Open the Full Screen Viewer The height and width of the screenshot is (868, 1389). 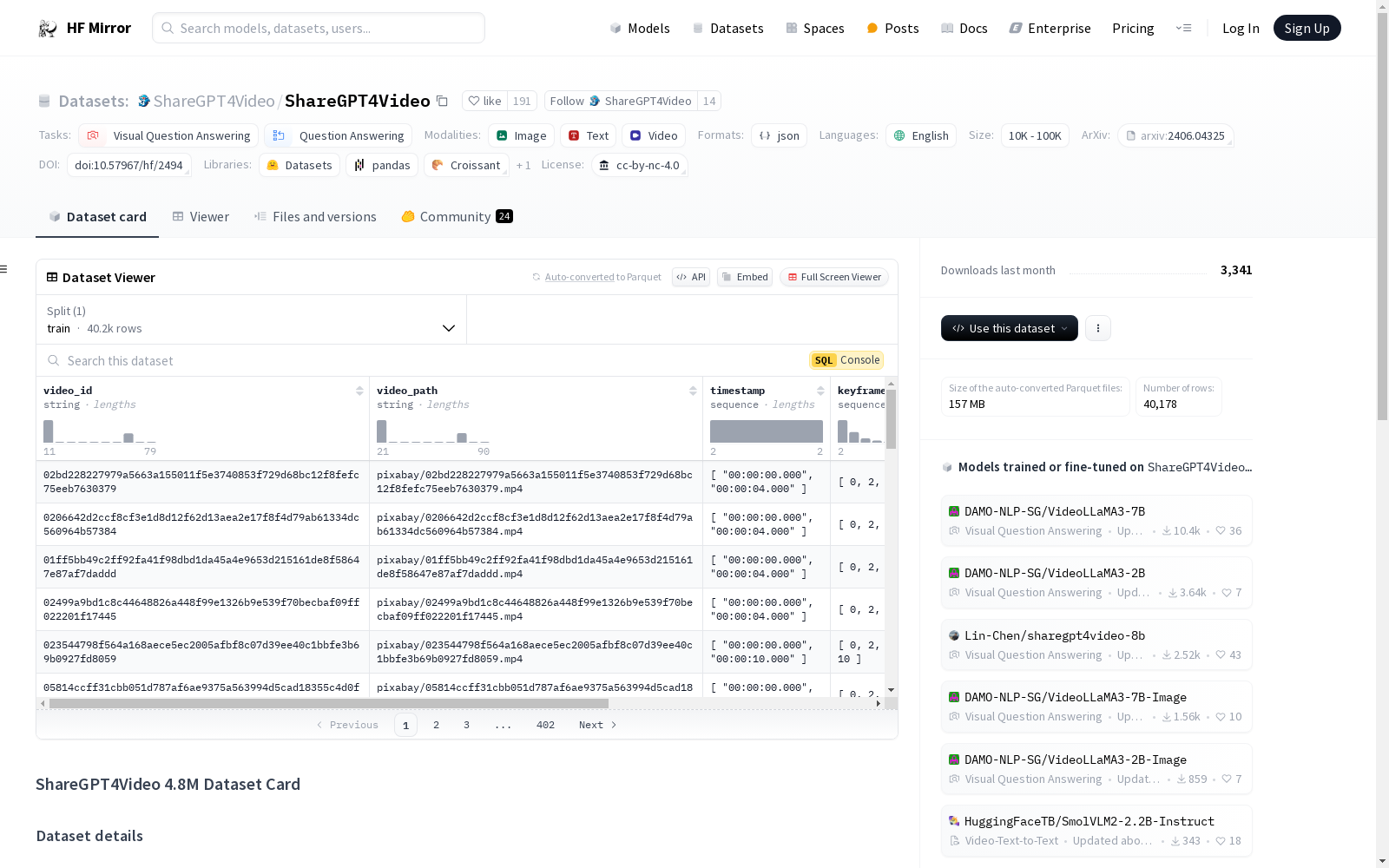coord(833,277)
